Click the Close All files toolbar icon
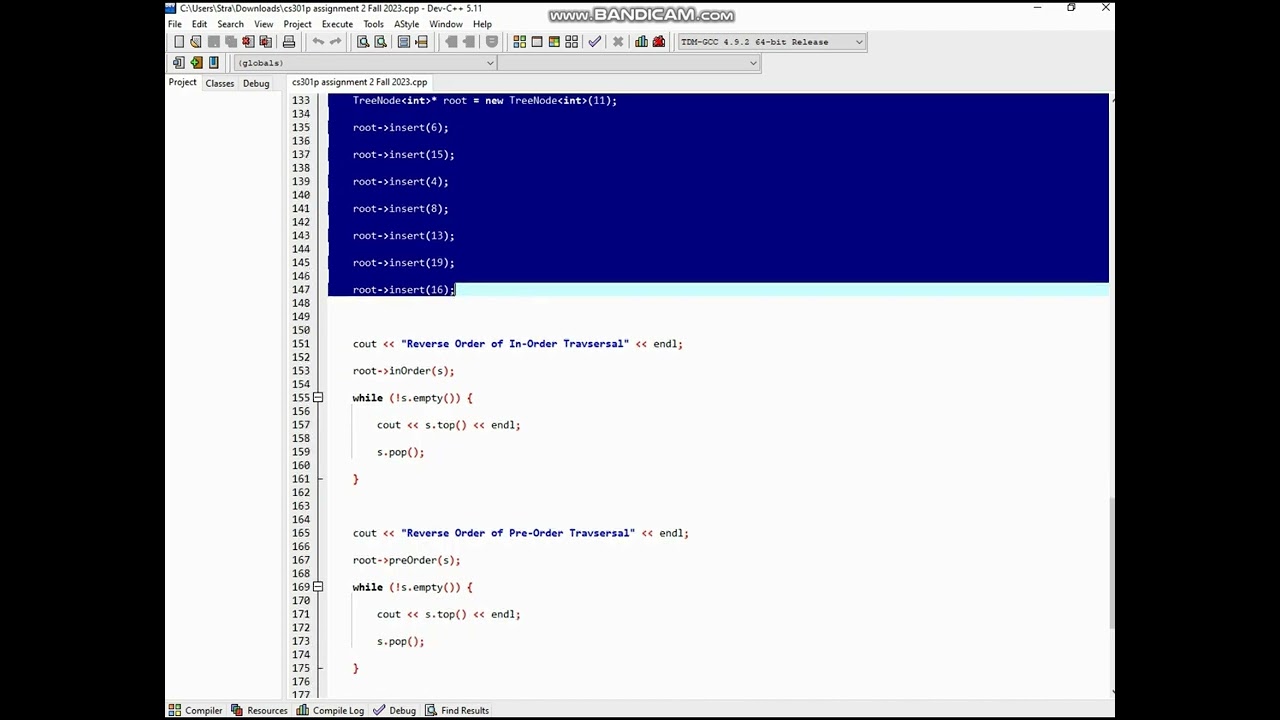Image resolution: width=1280 pixels, height=720 pixels. tap(266, 42)
